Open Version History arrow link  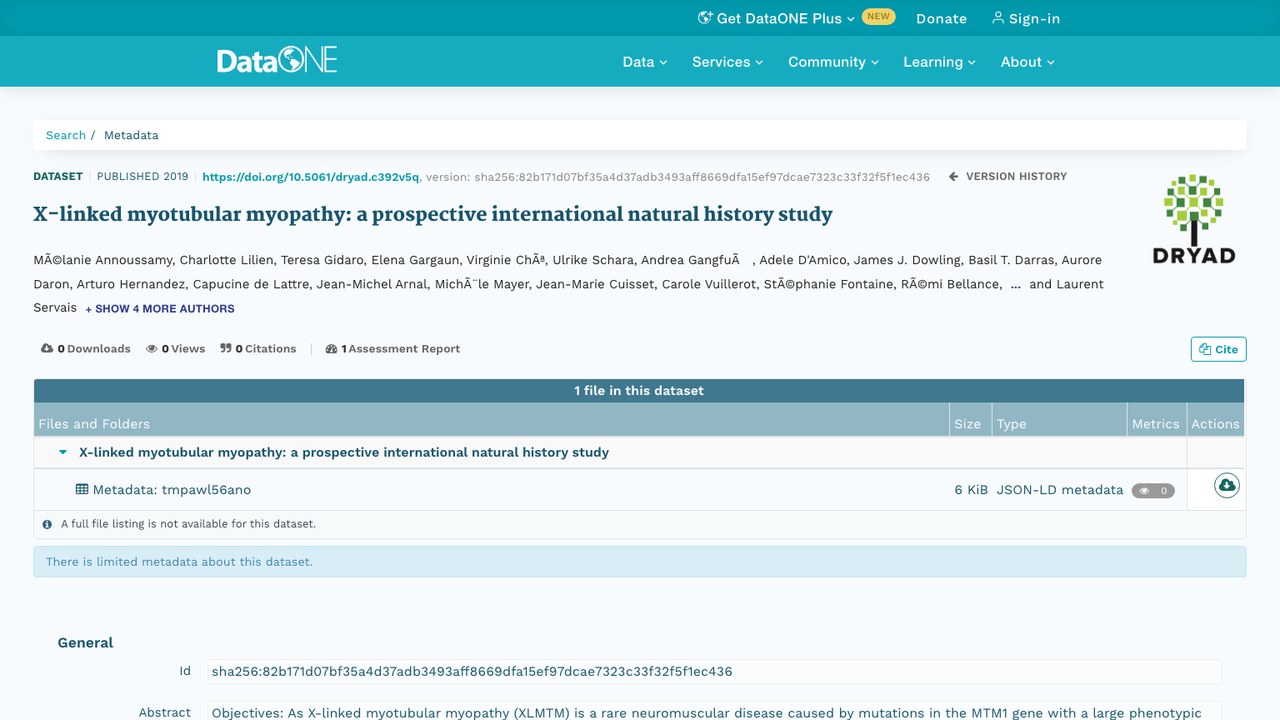point(1008,176)
